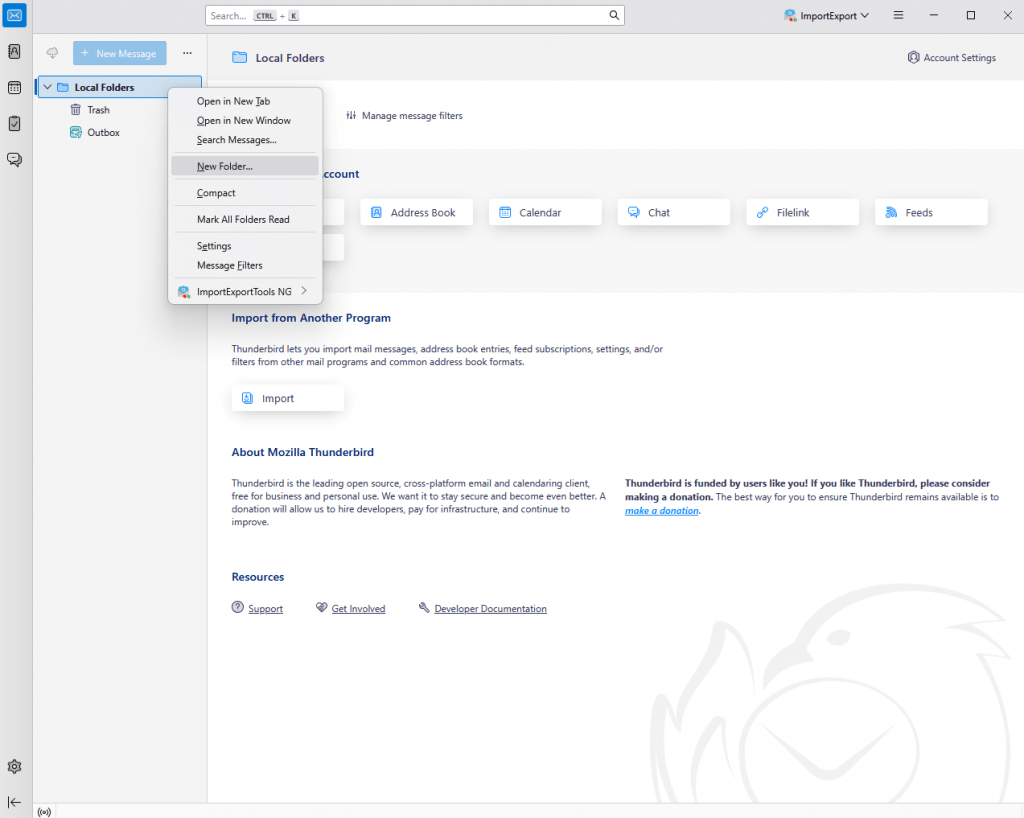Click the About Mozilla Thunderbird heading

coord(302,452)
